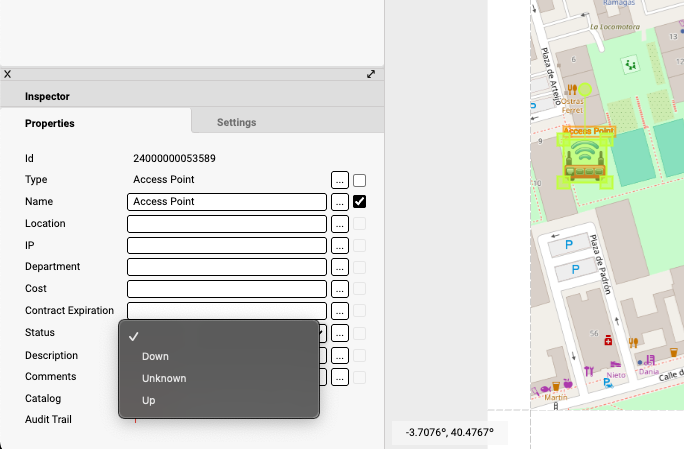This screenshot has width=684, height=449.
Task: Click the ellipsis button next to Name
Action: tap(340, 202)
